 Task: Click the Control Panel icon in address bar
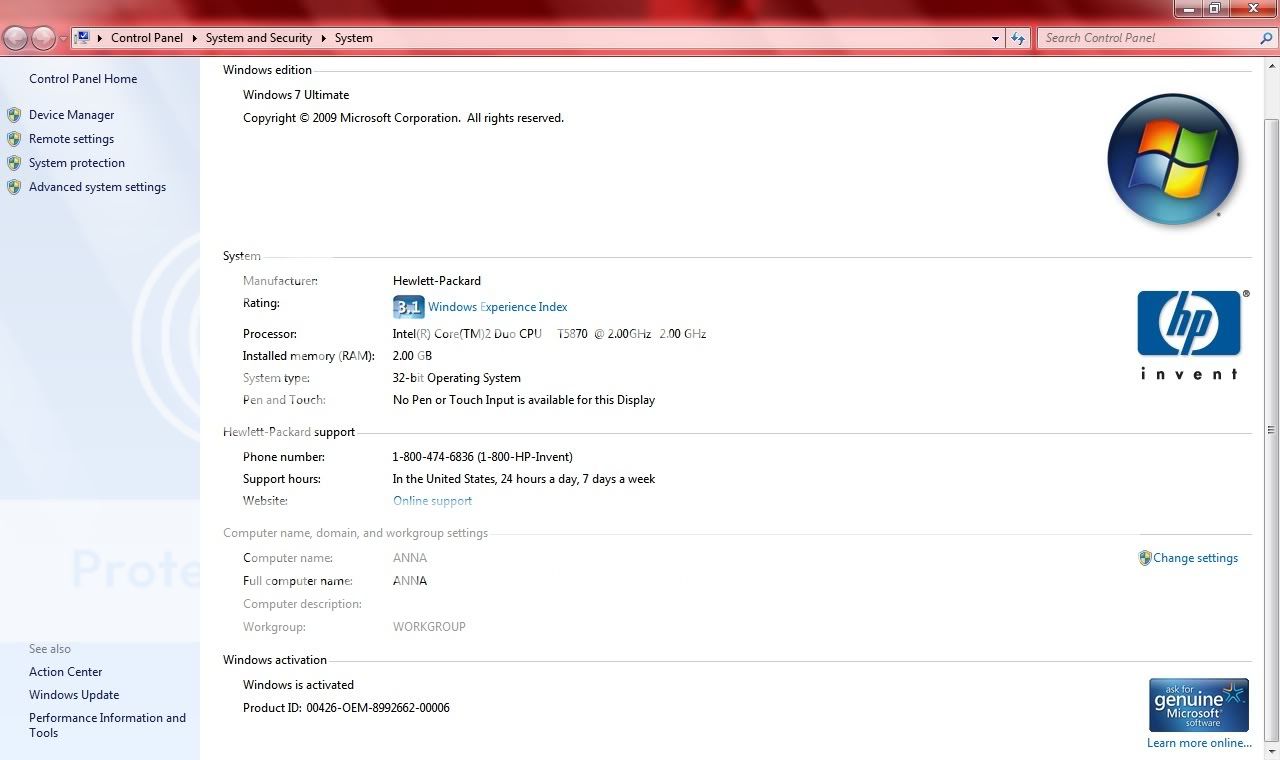tap(83, 37)
